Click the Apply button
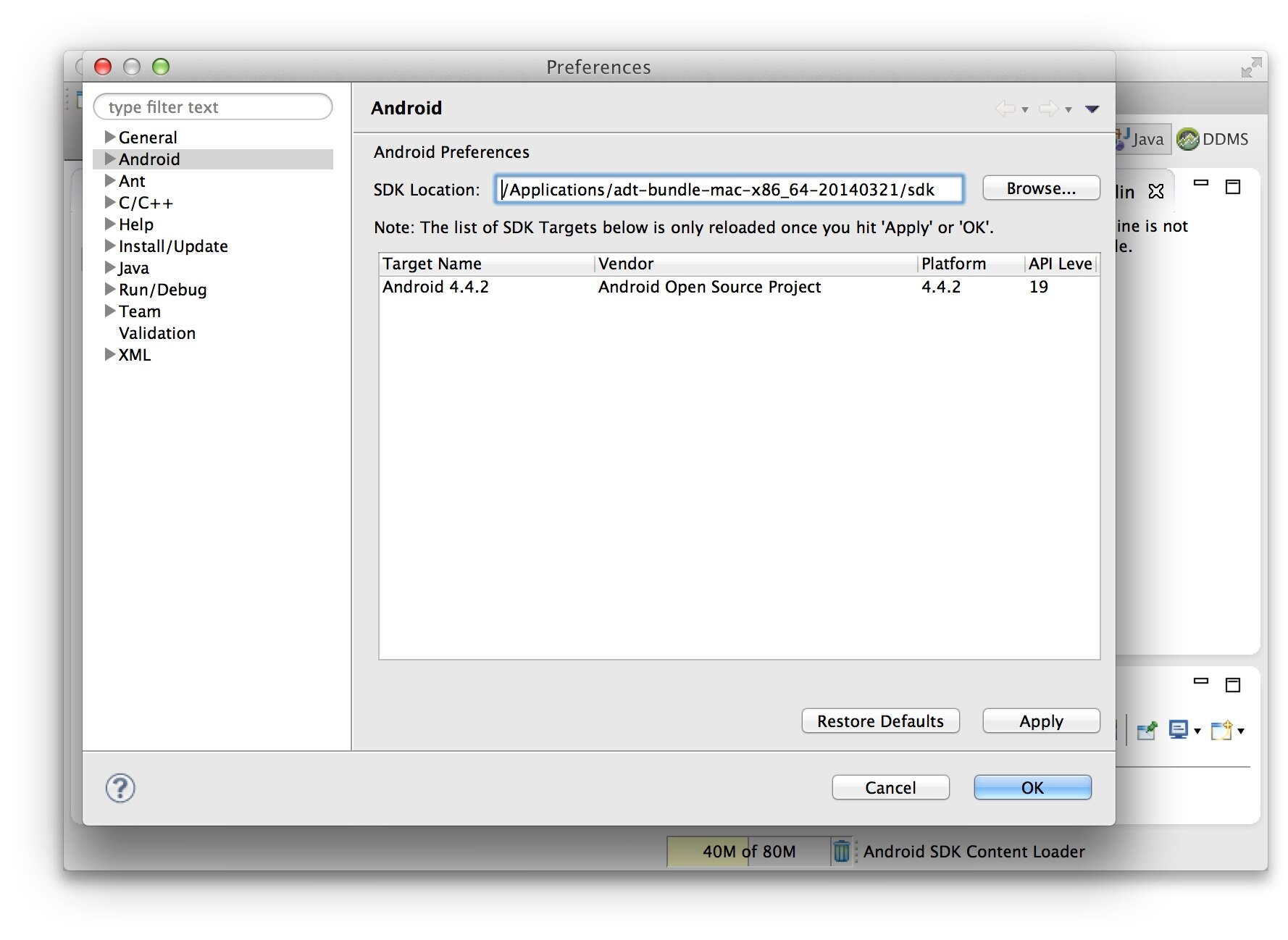This screenshot has height=940, width=1288. [1040, 721]
